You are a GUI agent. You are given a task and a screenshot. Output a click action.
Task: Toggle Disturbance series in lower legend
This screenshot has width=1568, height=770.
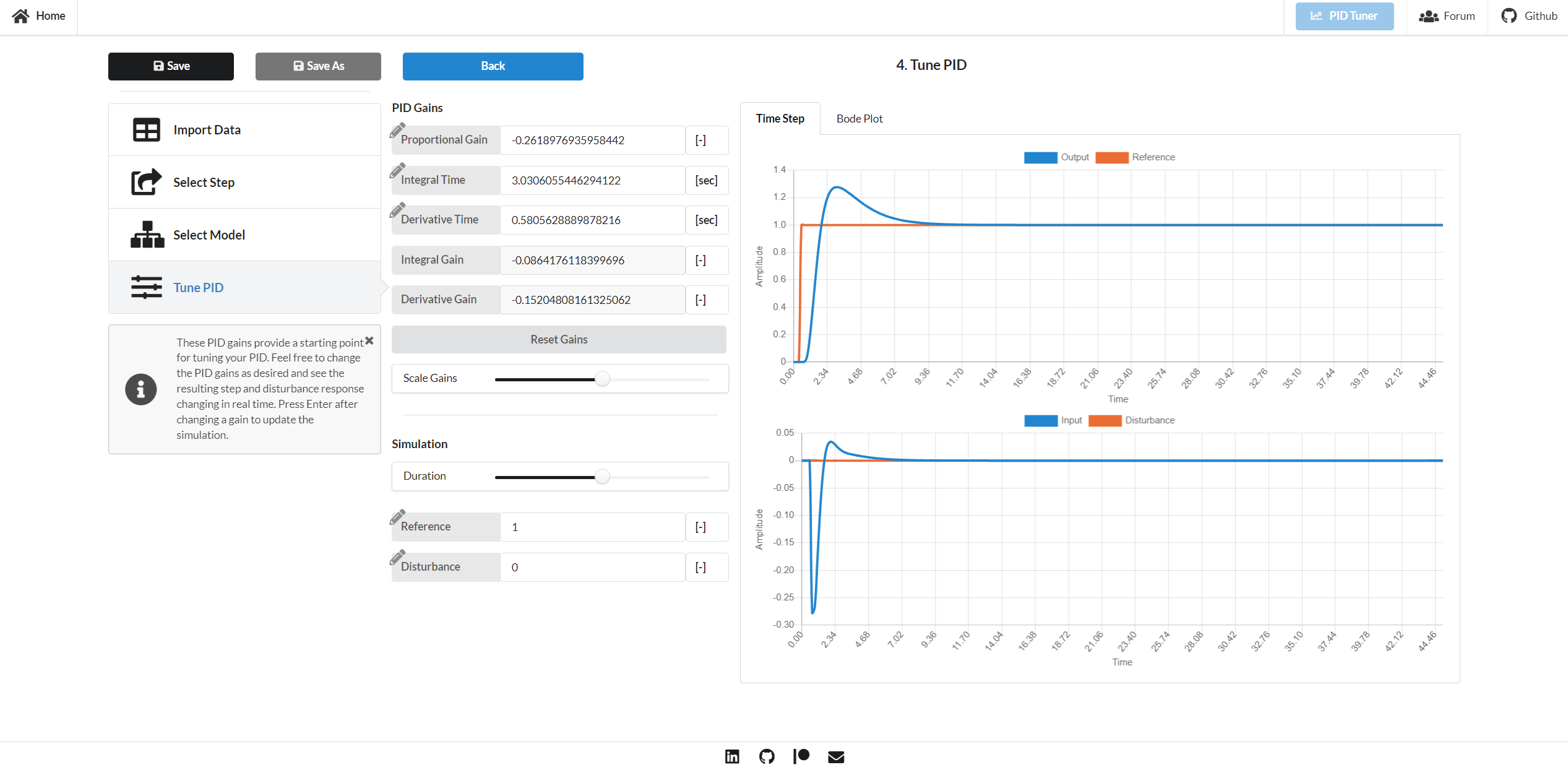(x=1131, y=420)
